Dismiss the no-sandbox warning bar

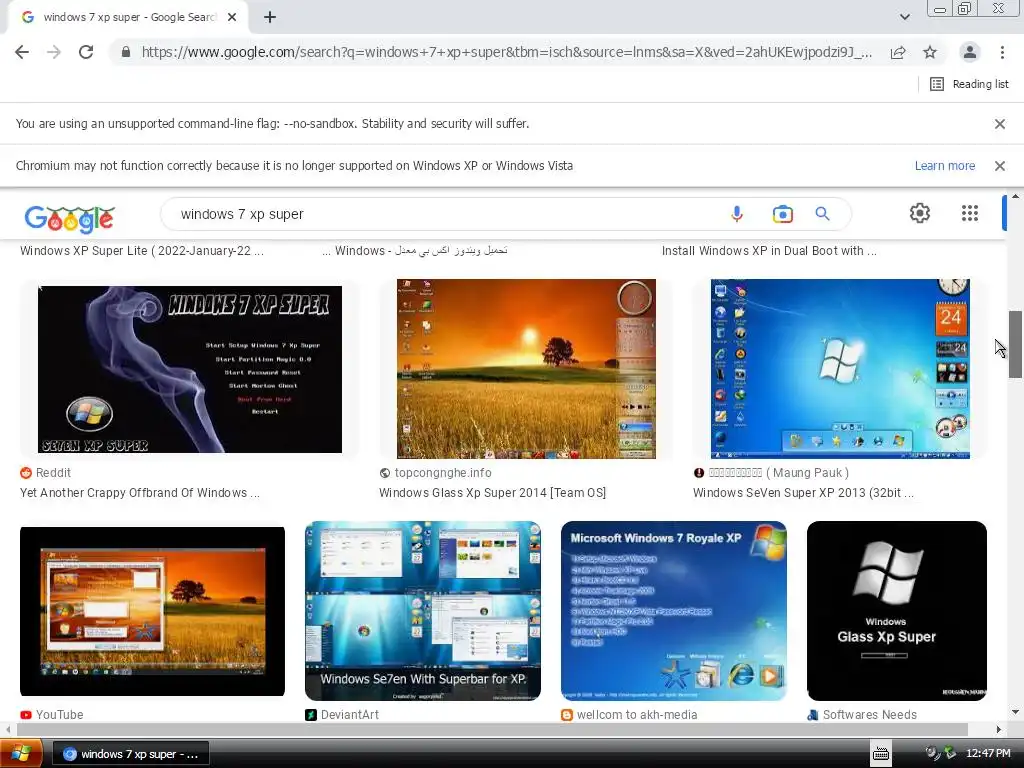[999, 123]
